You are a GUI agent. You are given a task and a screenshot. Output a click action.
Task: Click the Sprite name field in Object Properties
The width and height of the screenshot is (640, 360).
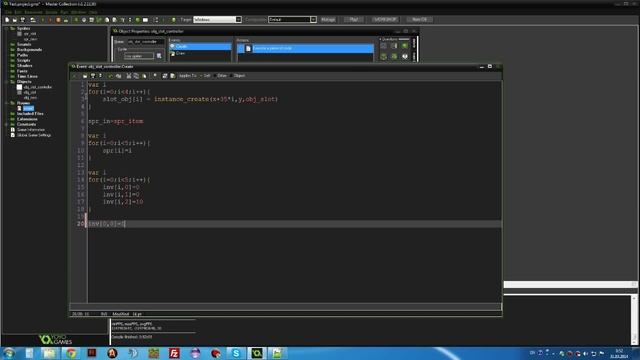click(x=139, y=56)
